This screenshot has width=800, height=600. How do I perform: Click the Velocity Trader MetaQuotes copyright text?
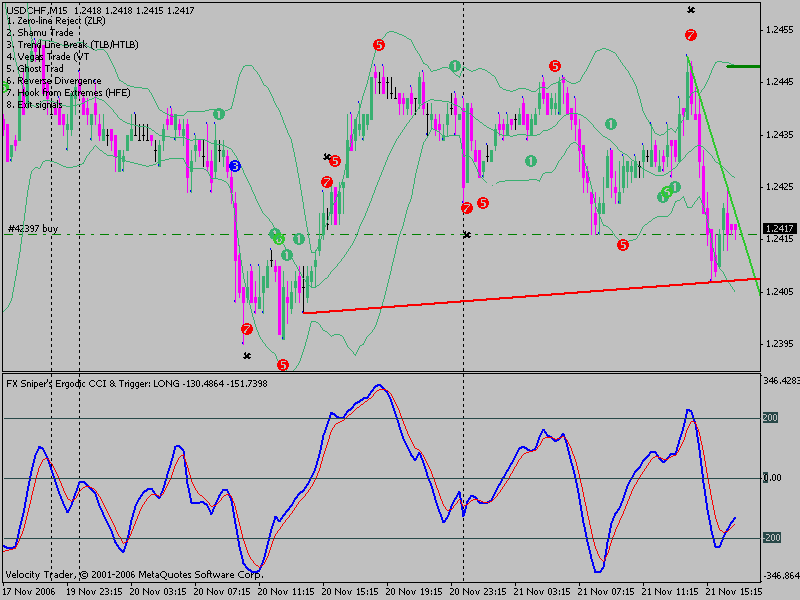(135, 574)
